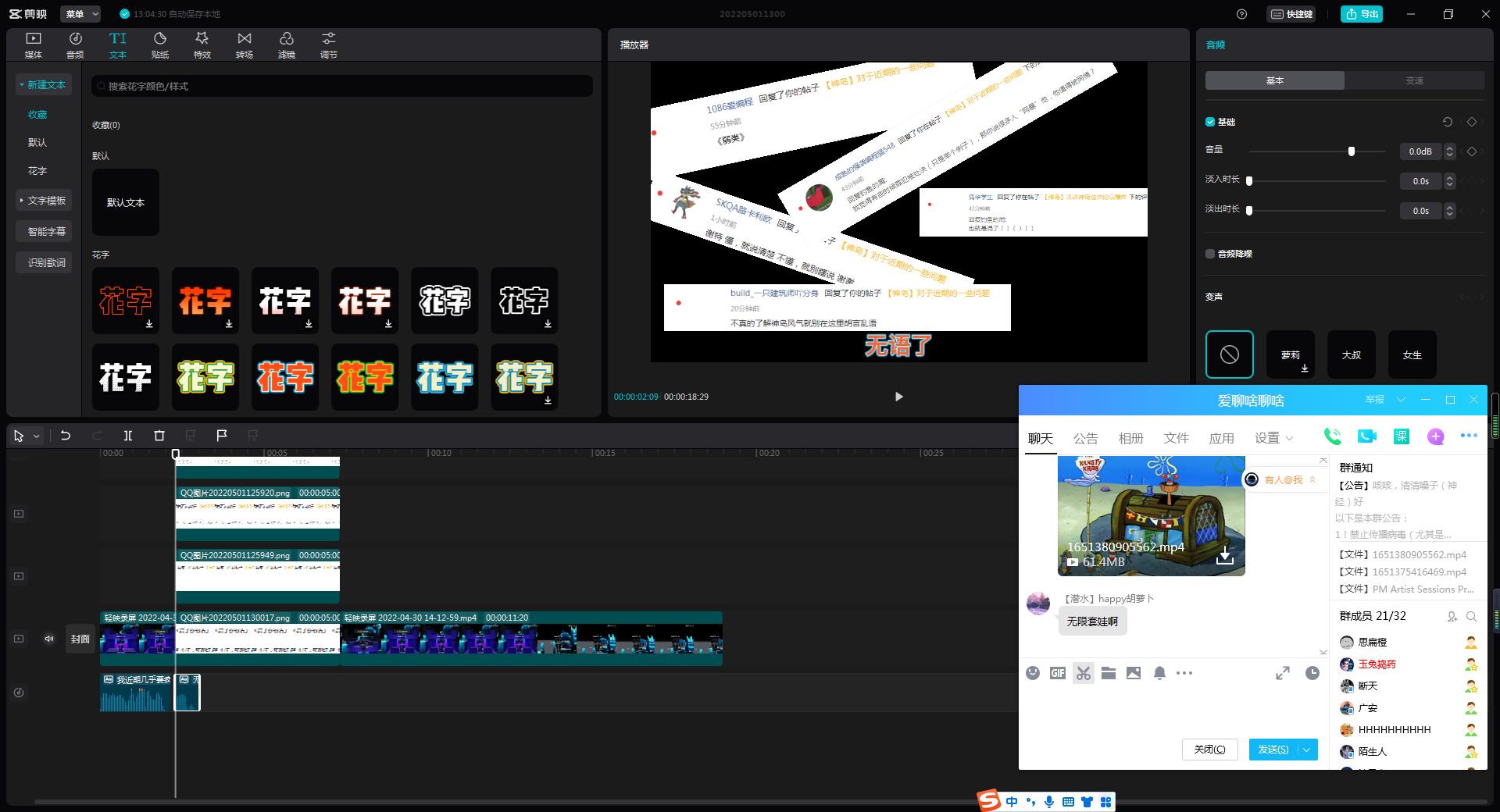1500x812 pixels.
Task: Open the dropdown arrow beside 发送(S)
Action: click(1307, 750)
